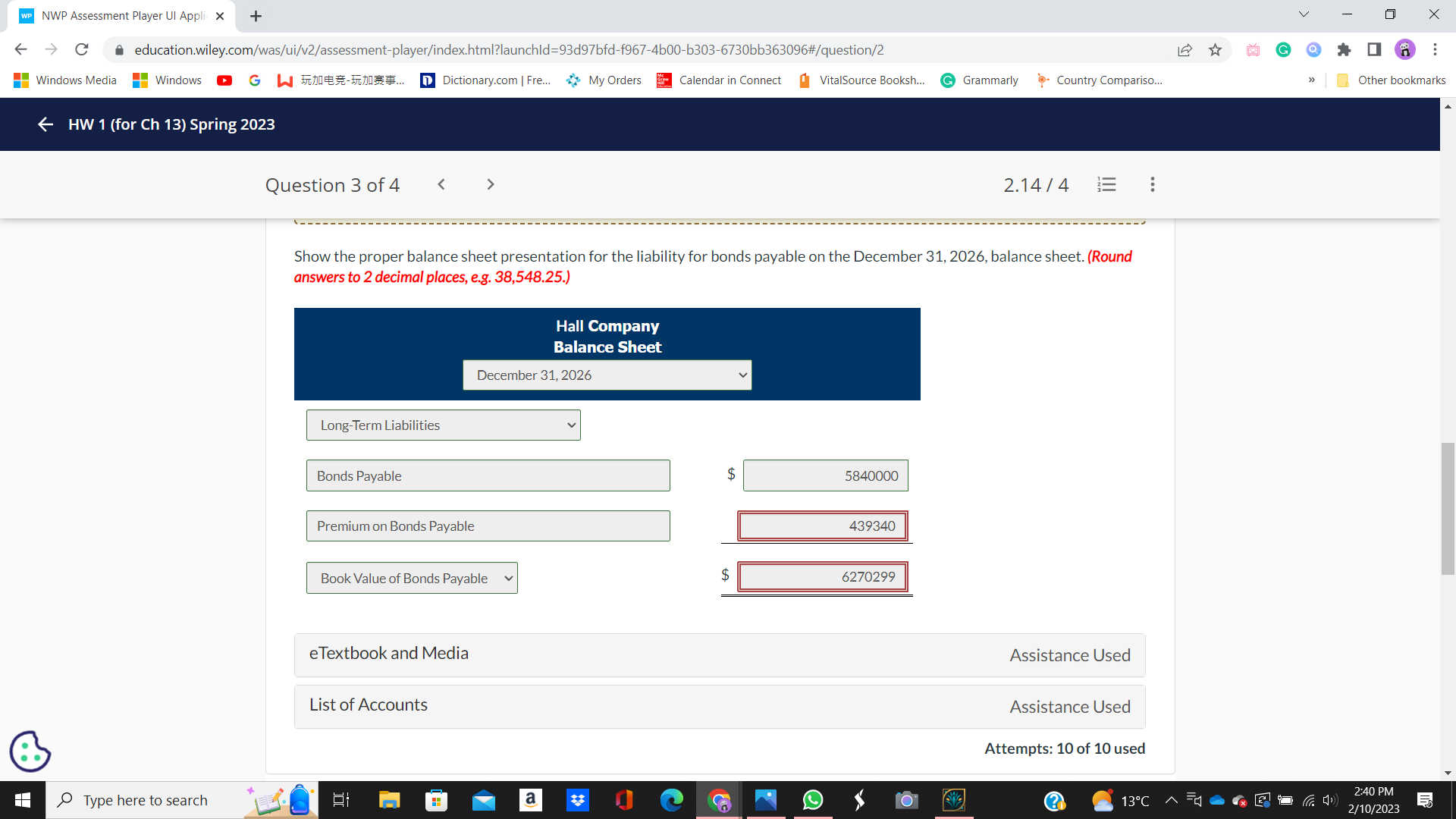Expand the bookmarks overflow chevron

coord(1311,80)
